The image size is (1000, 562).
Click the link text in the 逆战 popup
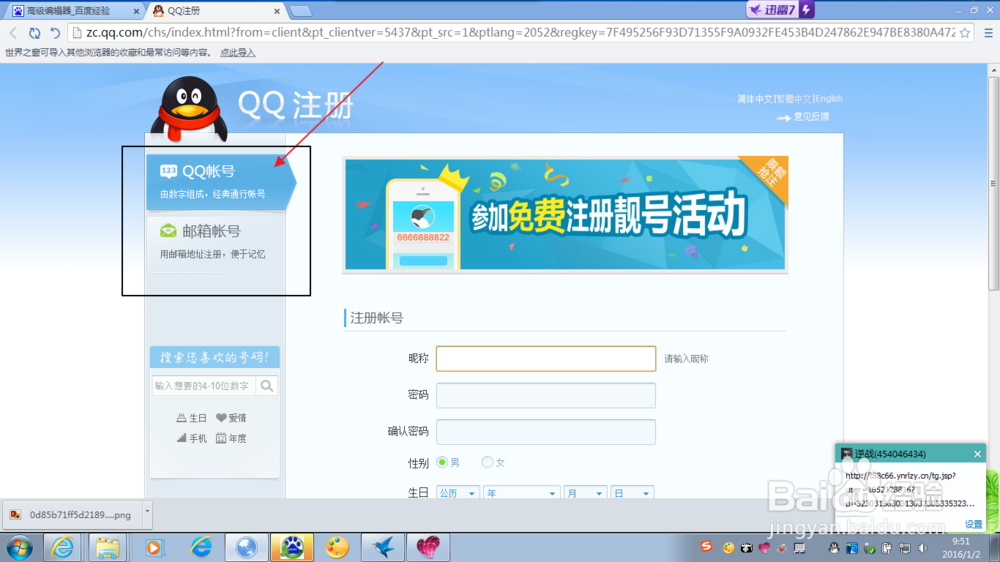pyautogui.click(x=909, y=489)
